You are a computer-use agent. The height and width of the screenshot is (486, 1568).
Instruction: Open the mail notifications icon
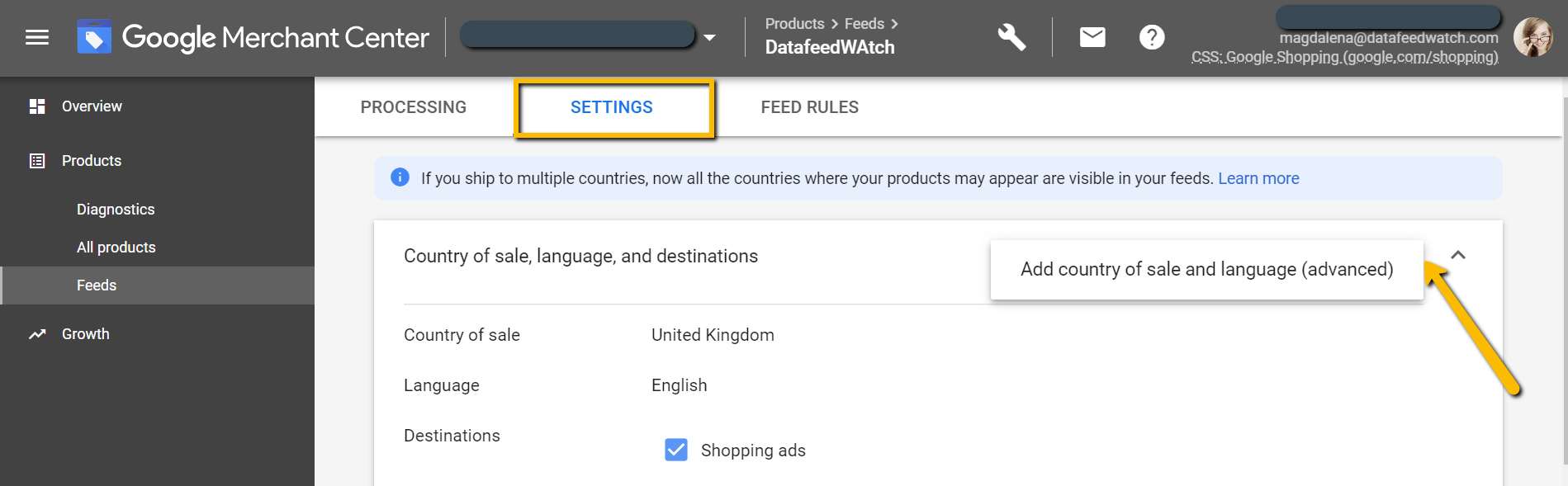coord(1092,37)
